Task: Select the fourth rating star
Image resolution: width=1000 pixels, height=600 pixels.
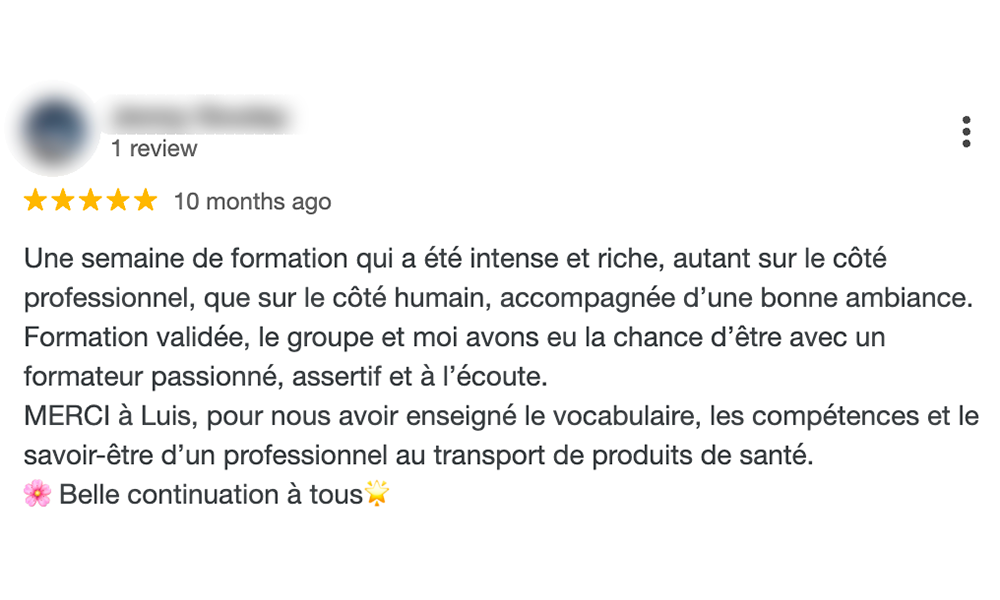Action: pyautogui.click(x=118, y=200)
